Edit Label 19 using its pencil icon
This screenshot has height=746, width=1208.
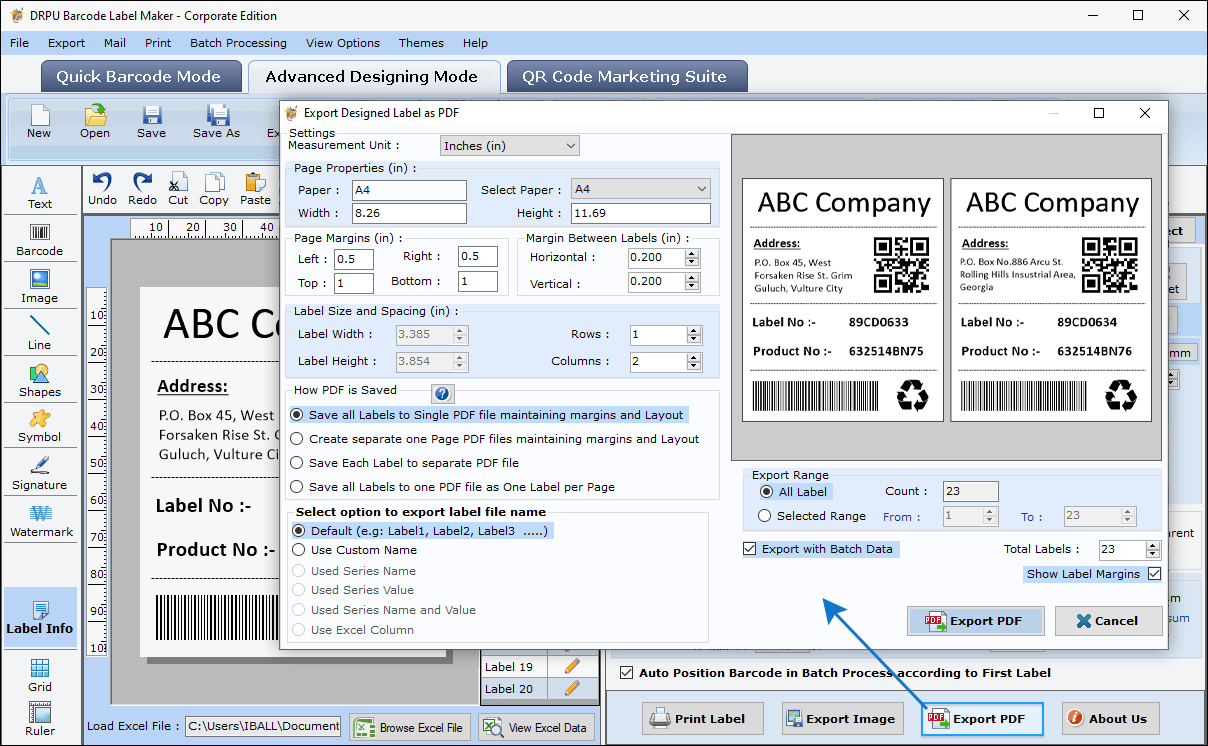click(572, 666)
